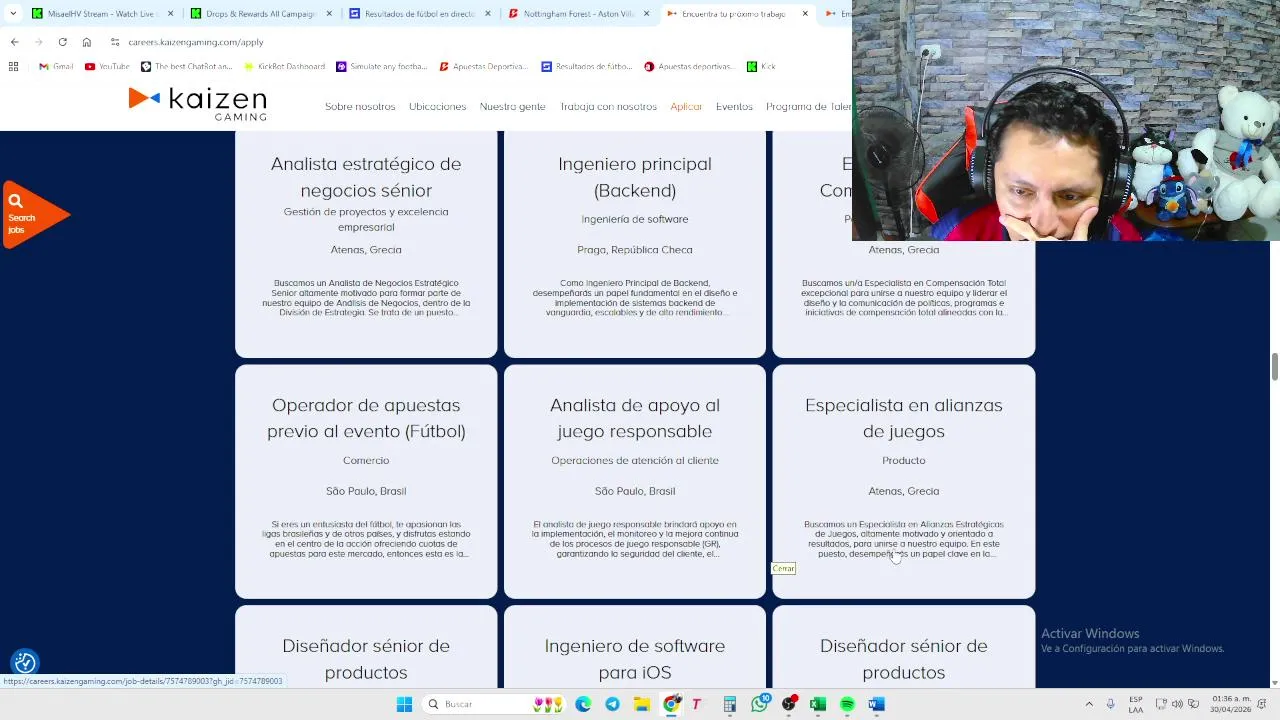Click the Chrome icon in the taskbar

coord(672,704)
